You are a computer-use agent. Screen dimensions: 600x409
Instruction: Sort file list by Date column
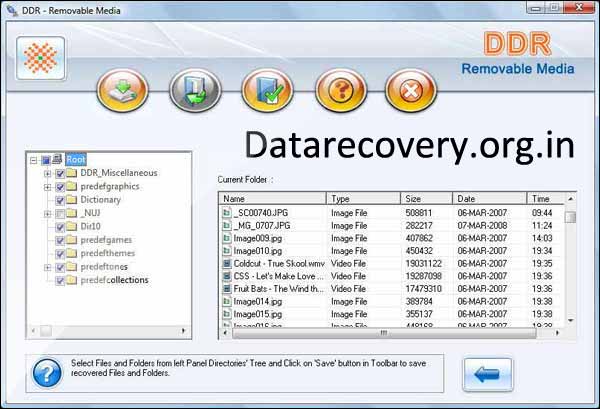(x=489, y=199)
